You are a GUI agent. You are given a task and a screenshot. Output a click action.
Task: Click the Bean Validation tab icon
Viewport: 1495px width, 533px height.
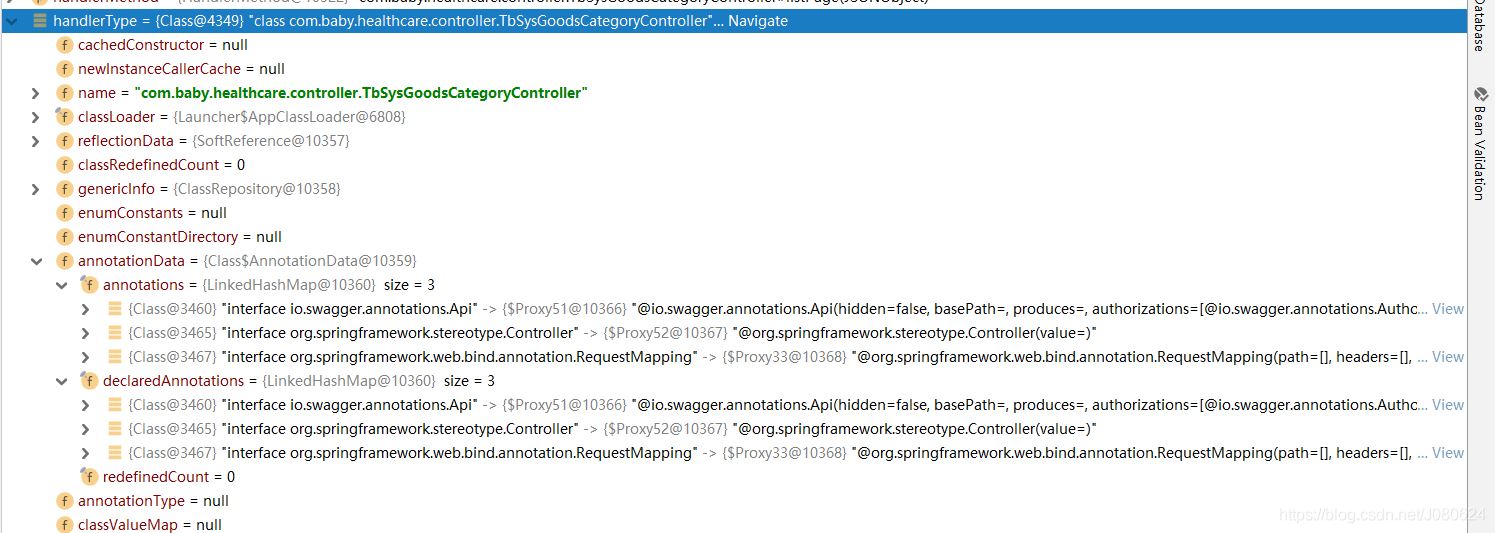point(1480,94)
